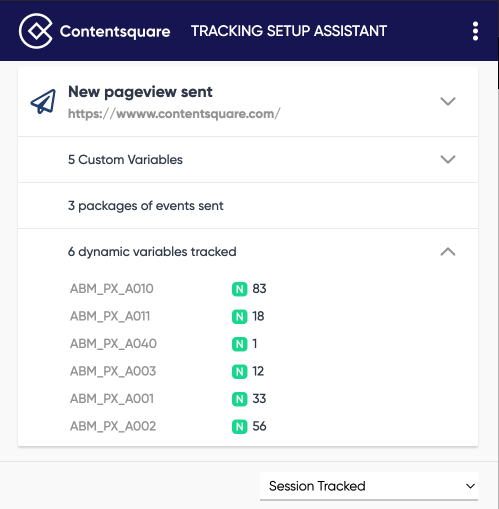
Task: Click the paper plane pageview icon
Action: 43,101
